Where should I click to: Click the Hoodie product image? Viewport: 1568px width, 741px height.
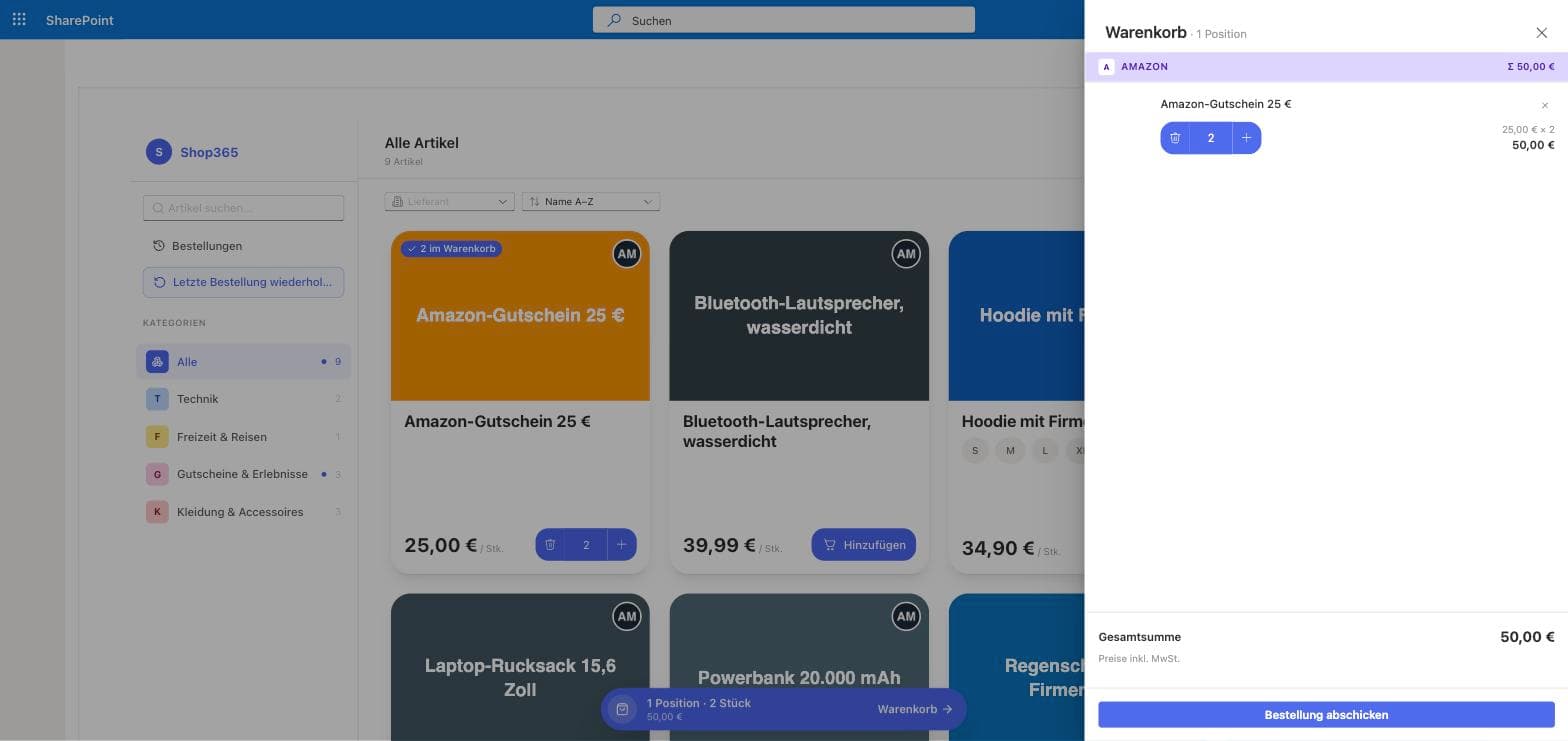point(1016,316)
